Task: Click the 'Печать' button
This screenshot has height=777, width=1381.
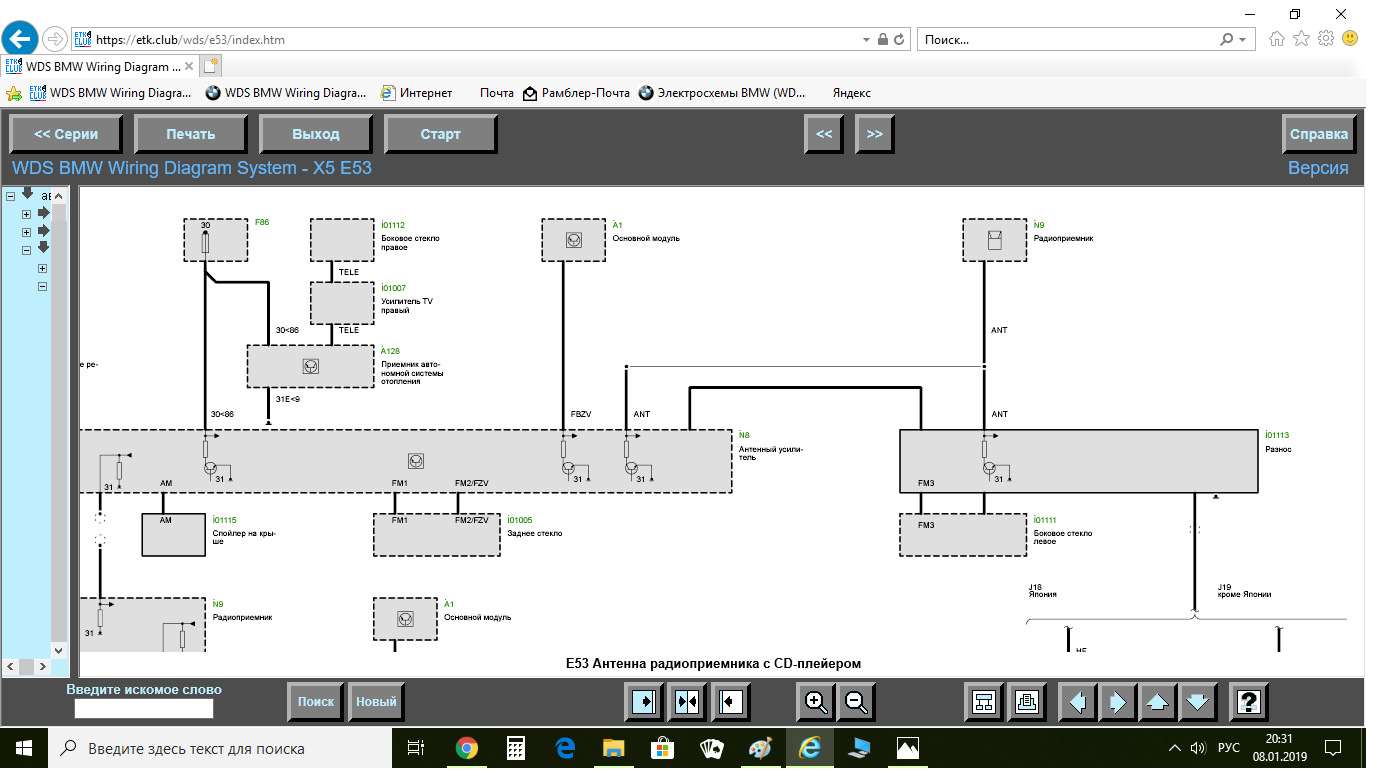Action: [x=191, y=134]
